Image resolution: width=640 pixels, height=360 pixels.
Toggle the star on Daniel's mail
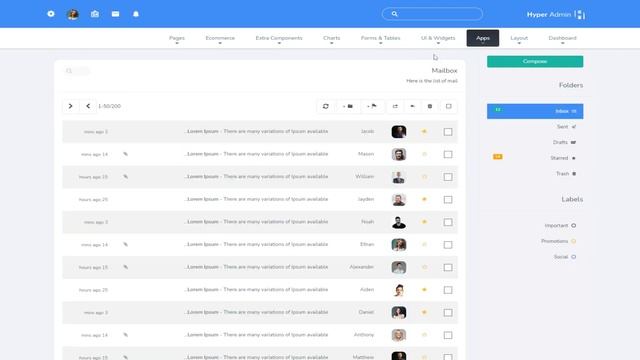tap(424, 312)
